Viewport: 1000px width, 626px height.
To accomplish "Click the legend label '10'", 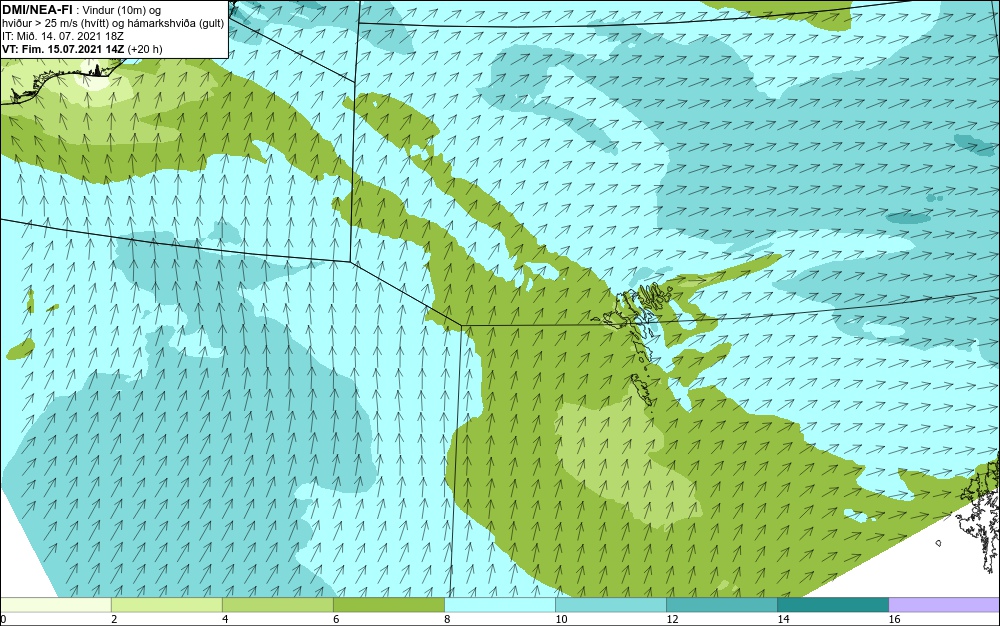I will click(x=561, y=619).
